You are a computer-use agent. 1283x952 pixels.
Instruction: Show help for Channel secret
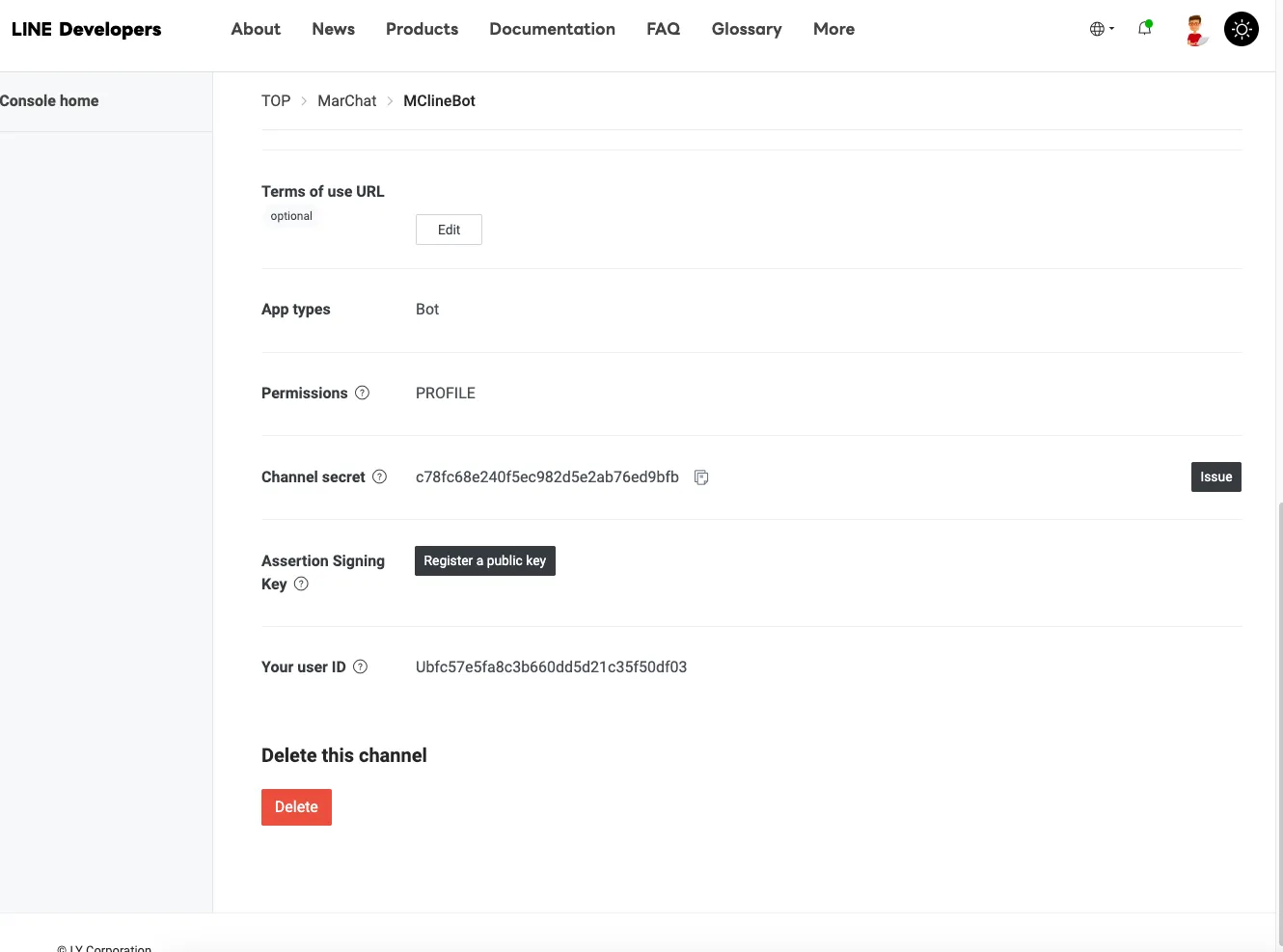[380, 476]
